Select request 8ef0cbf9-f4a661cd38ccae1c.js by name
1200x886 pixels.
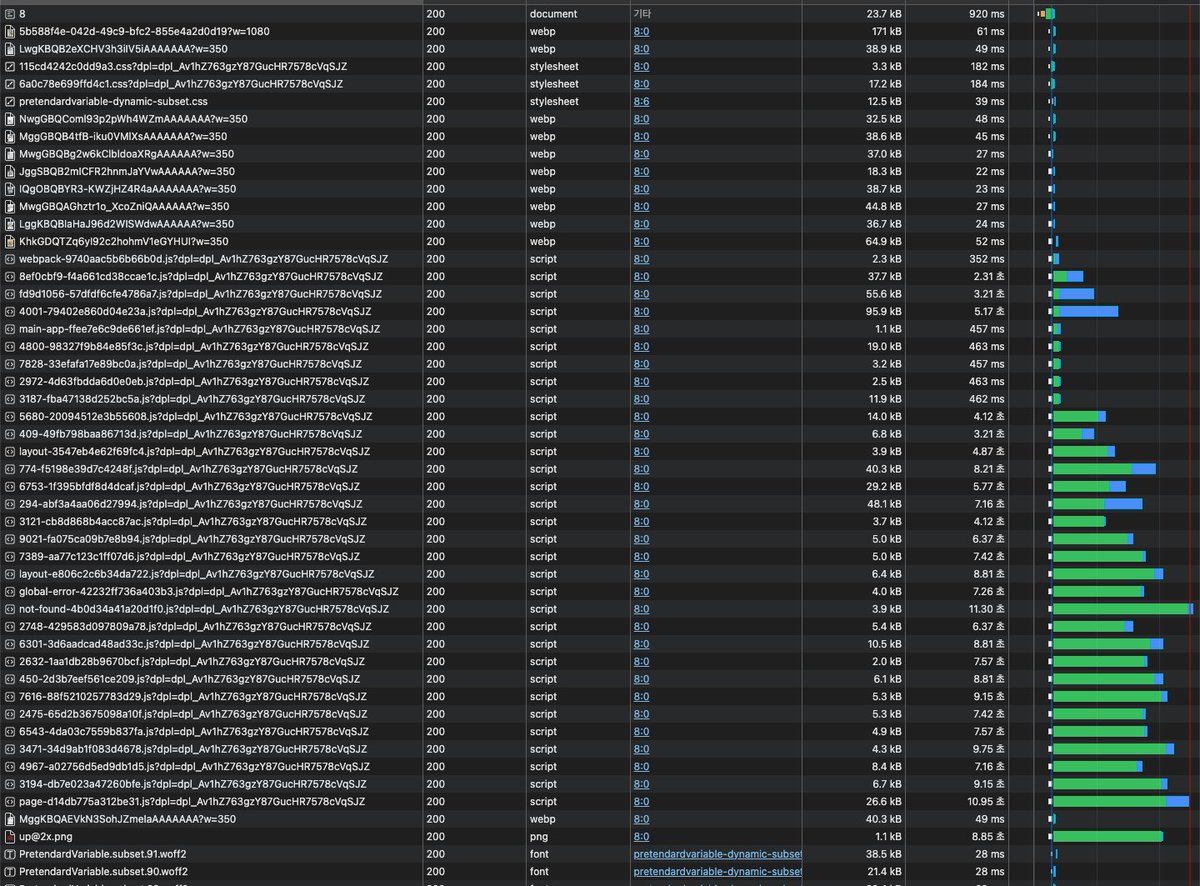201,276
